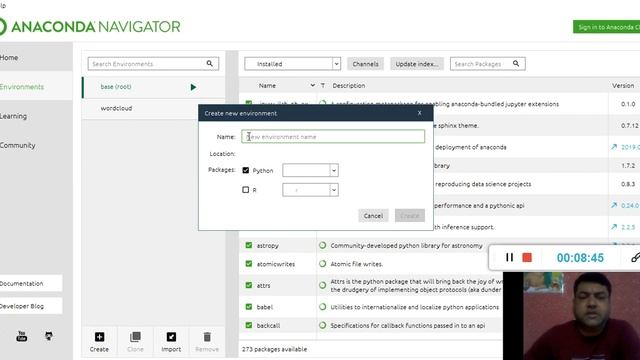Viewport: 640px width, 360px height.
Task: Click the 273 packages available status text
Action: point(274,349)
